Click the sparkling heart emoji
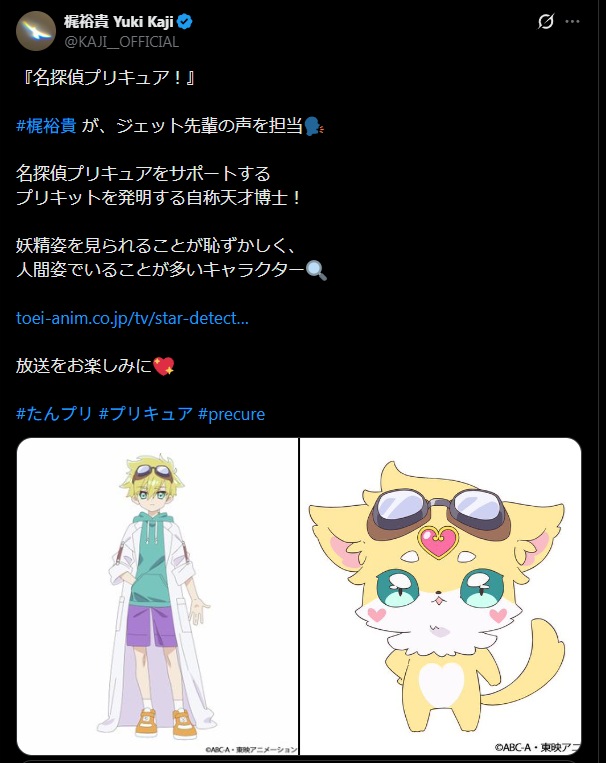606x763 pixels. (x=164, y=366)
